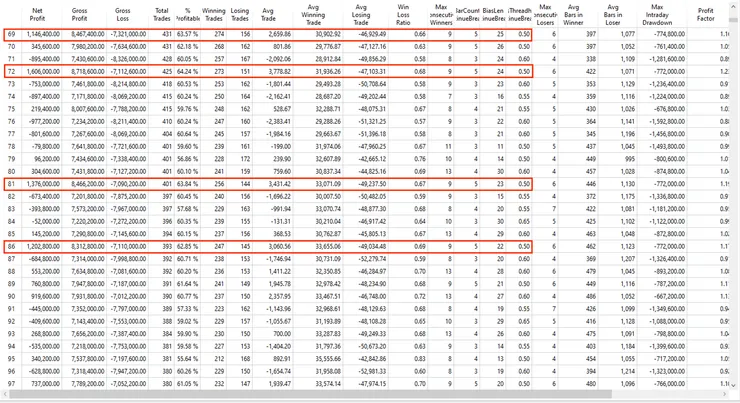Sort by the Net Profit column header
740x403 pixels.
click(37, 15)
